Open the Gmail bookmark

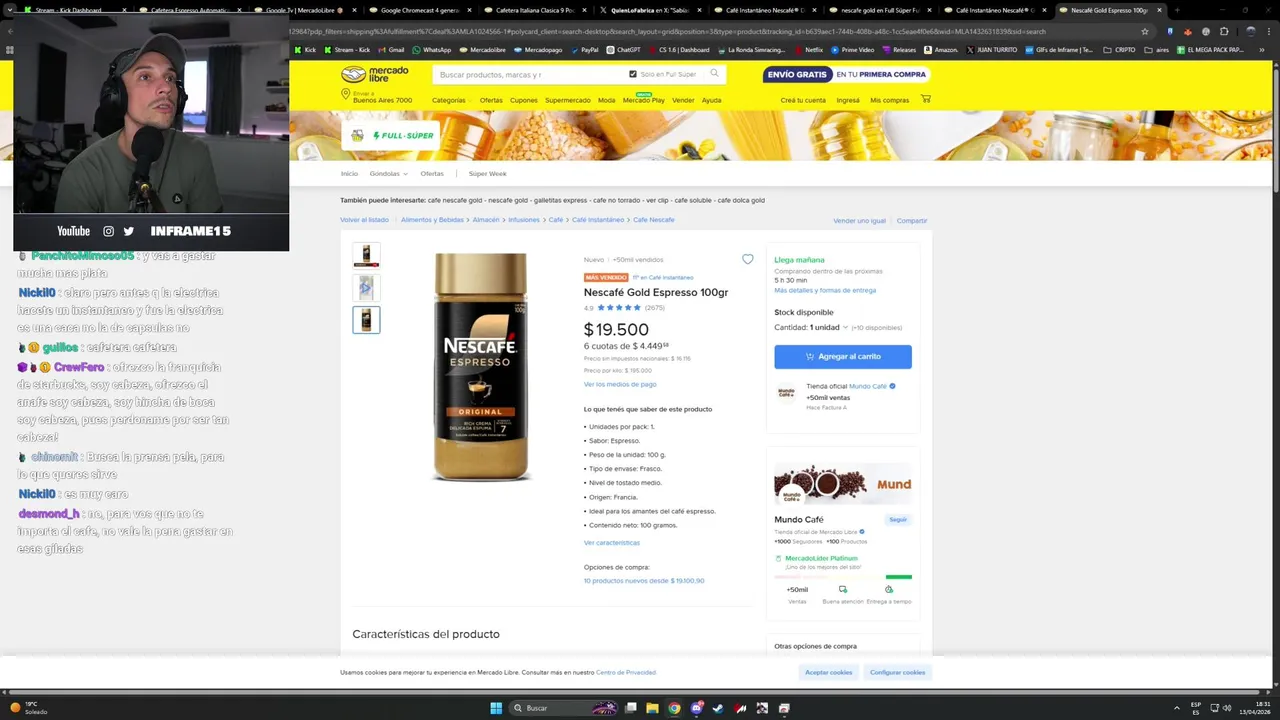pos(391,49)
